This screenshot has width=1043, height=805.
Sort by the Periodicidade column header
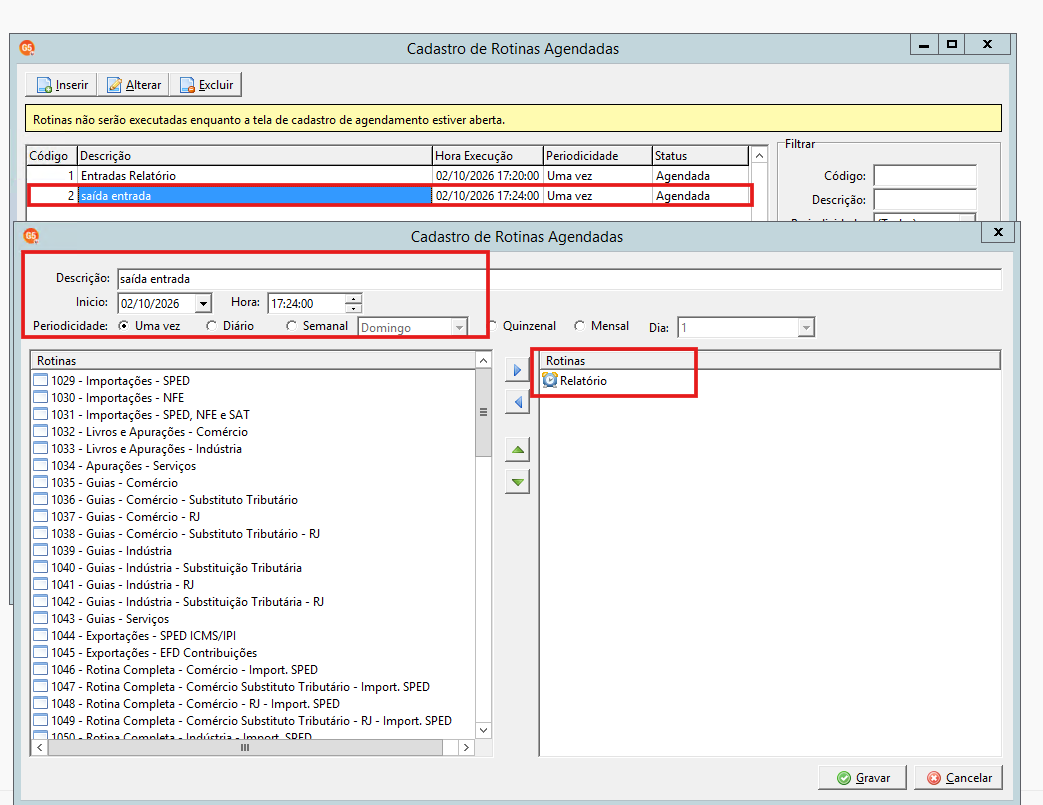[597, 156]
